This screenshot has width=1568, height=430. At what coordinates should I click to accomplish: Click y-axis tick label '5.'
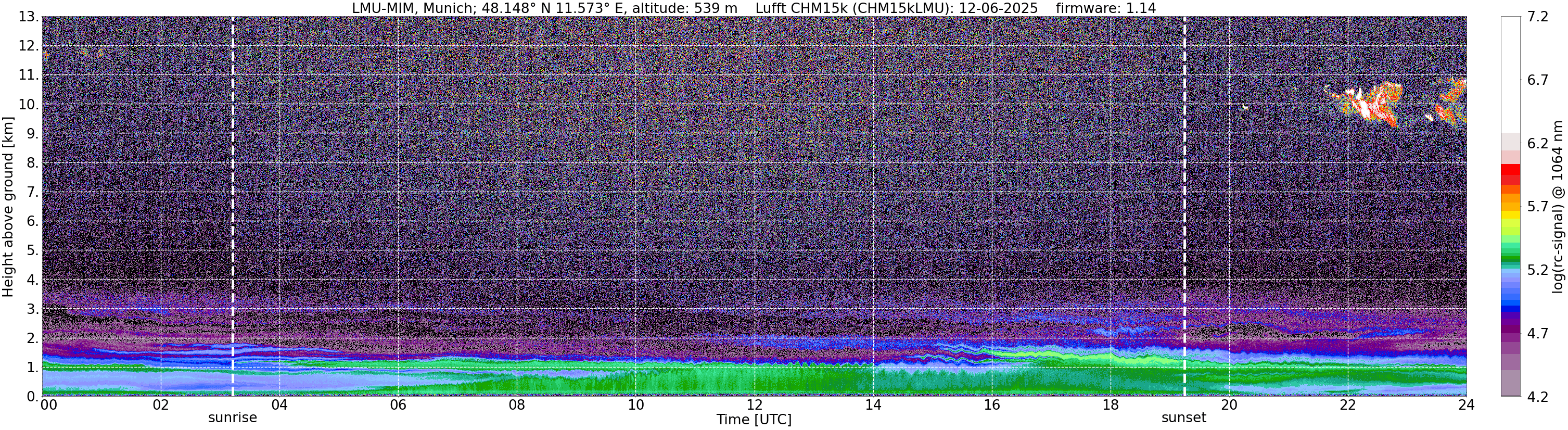[x=33, y=251]
